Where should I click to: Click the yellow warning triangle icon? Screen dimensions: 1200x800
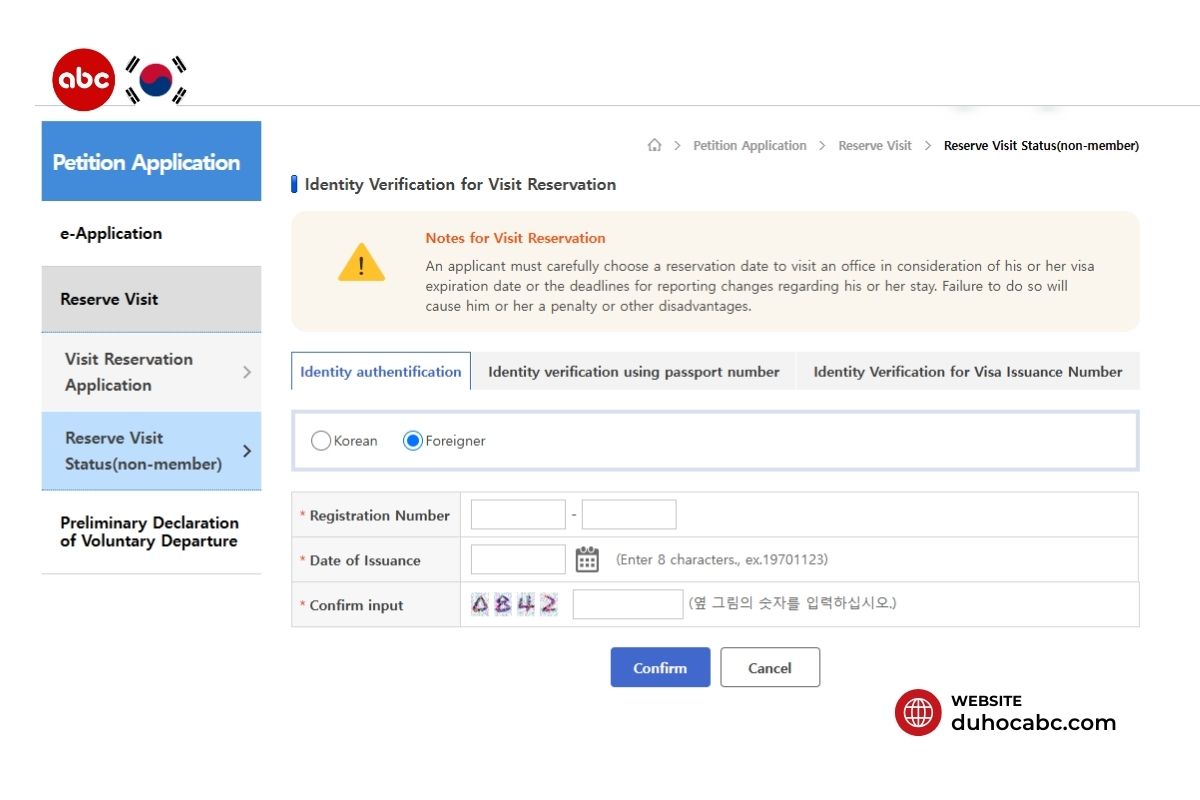click(x=361, y=264)
